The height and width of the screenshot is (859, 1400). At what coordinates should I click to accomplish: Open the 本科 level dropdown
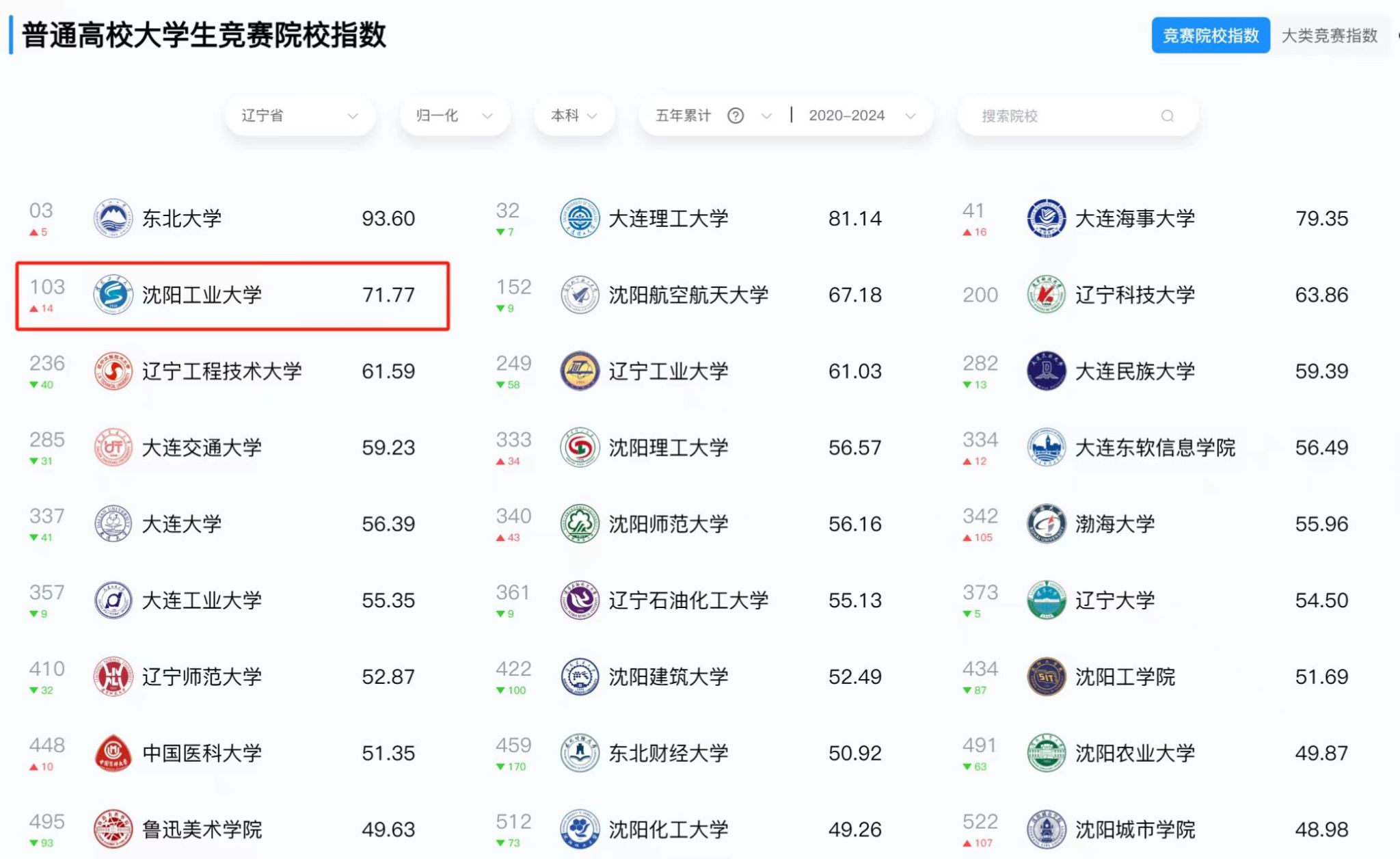tap(574, 116)
